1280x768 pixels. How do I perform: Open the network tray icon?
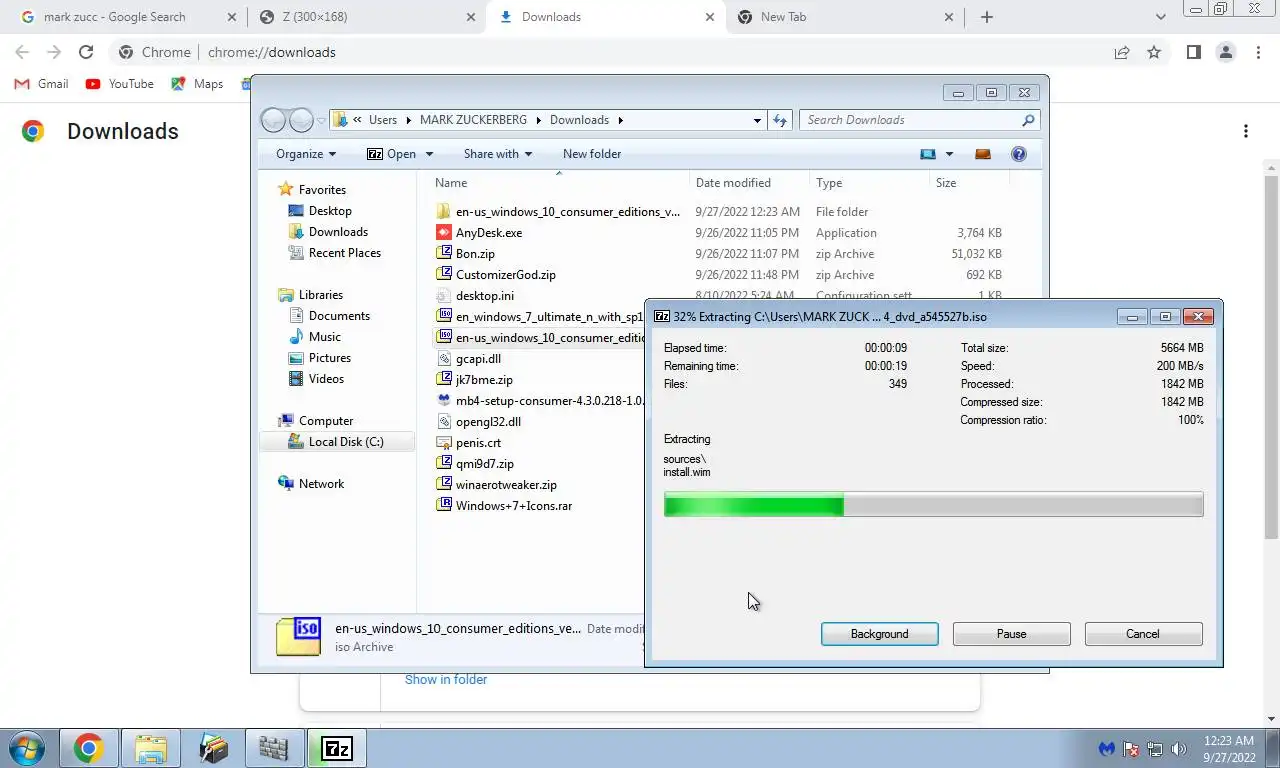pyautogui.click(x=1155, y=749)
